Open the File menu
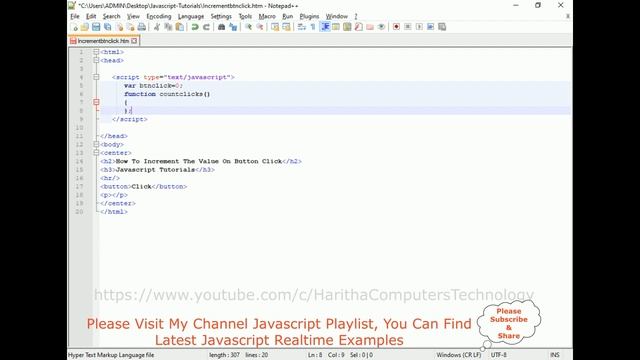This screenshot has width=640, height=360. [75, 16]
